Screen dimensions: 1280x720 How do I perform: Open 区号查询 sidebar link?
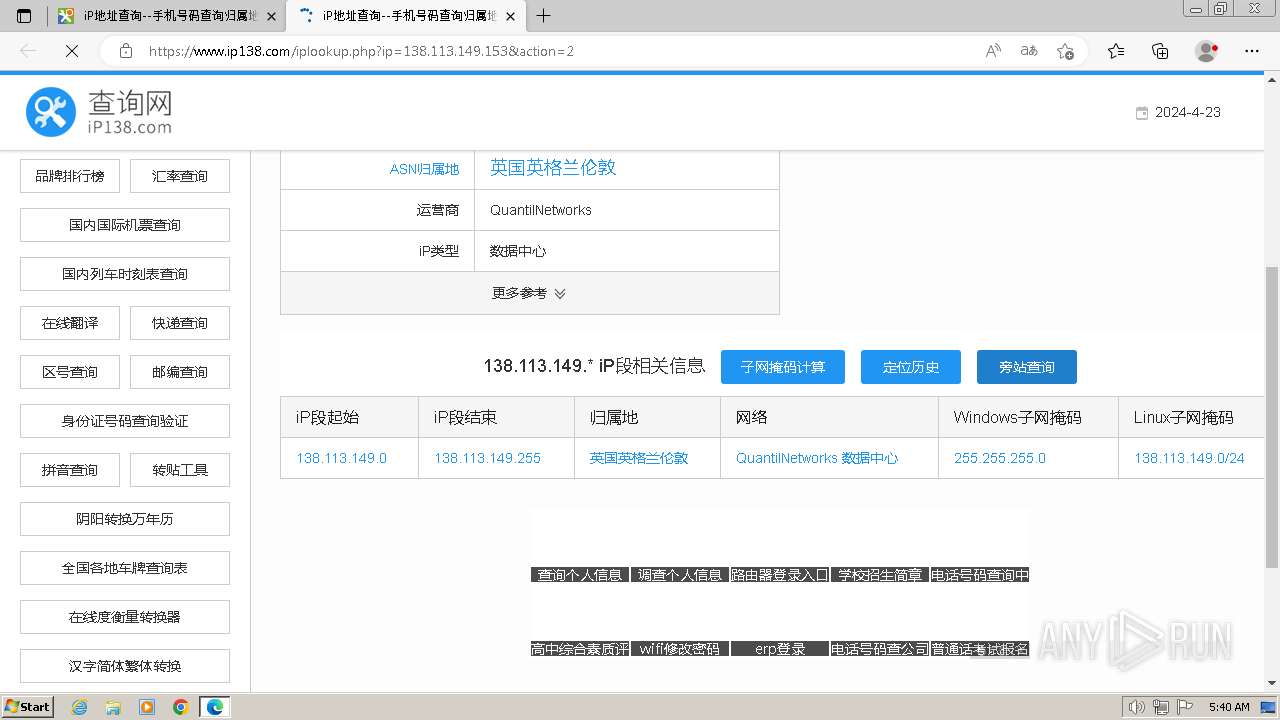tap(70, 372)
